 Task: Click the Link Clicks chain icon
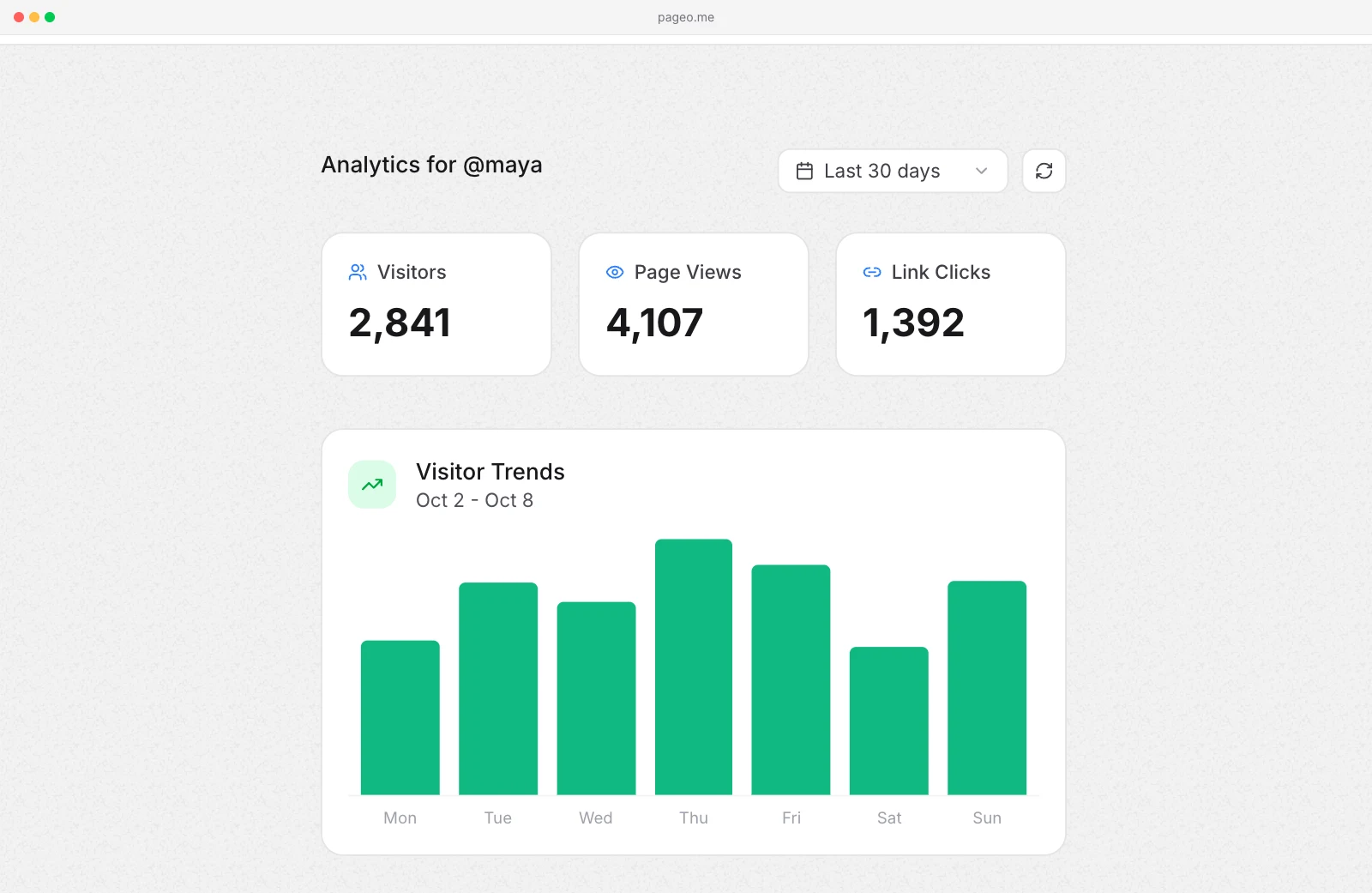[x=872, y=272]
